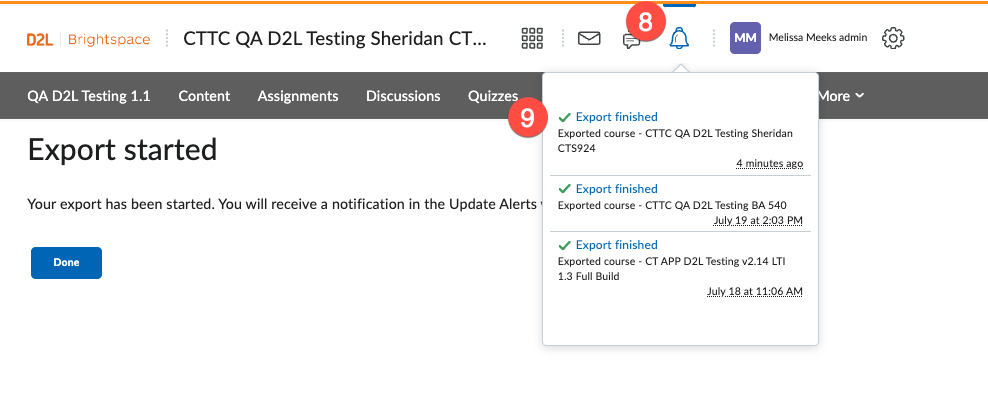Open the course selector waffle icon
The image size is (988, 402).
pyautogui.click(x=532, y=39)
